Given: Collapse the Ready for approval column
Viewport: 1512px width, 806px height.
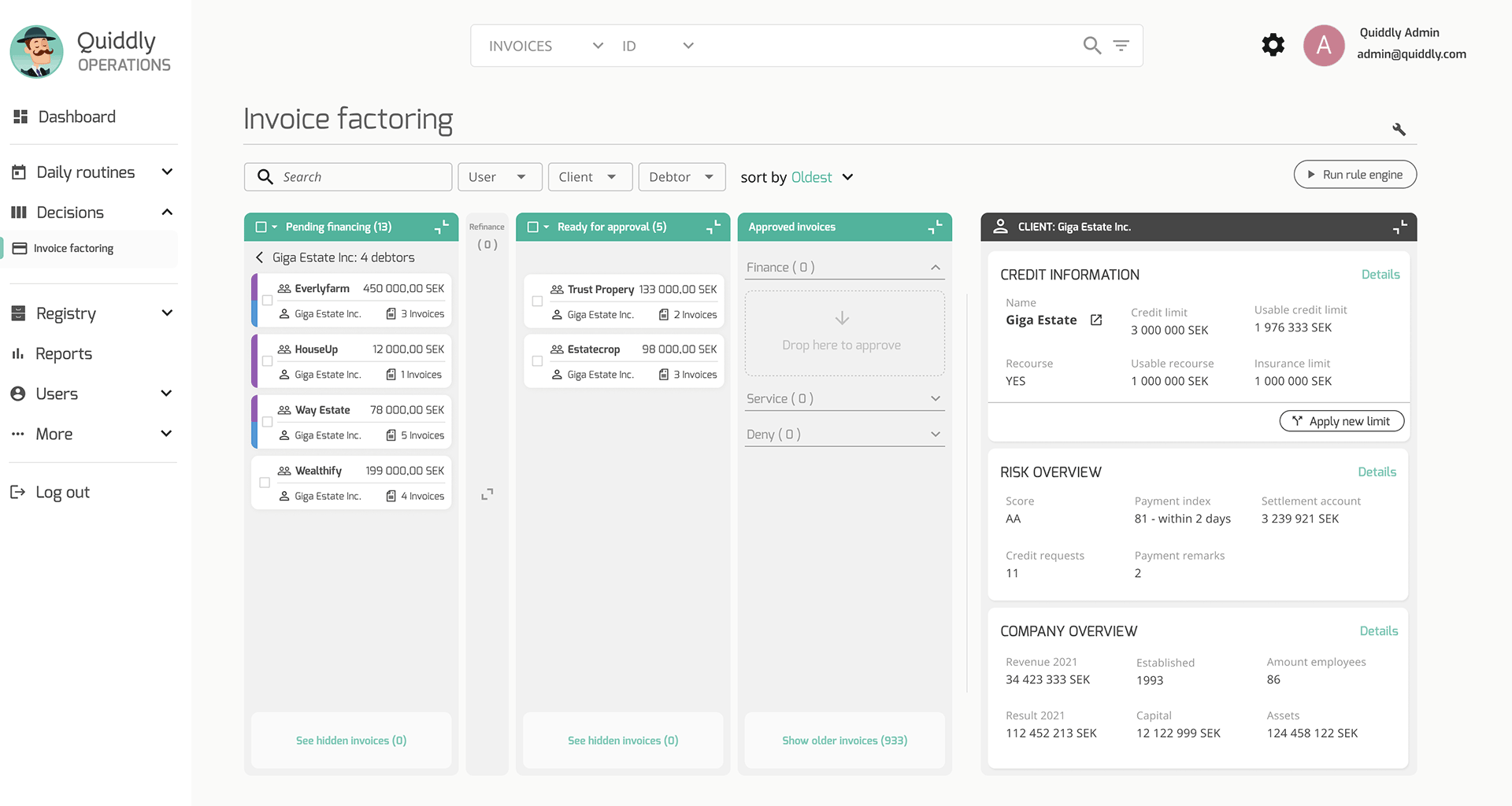Looking at the screenshot, I should point(713,227).
